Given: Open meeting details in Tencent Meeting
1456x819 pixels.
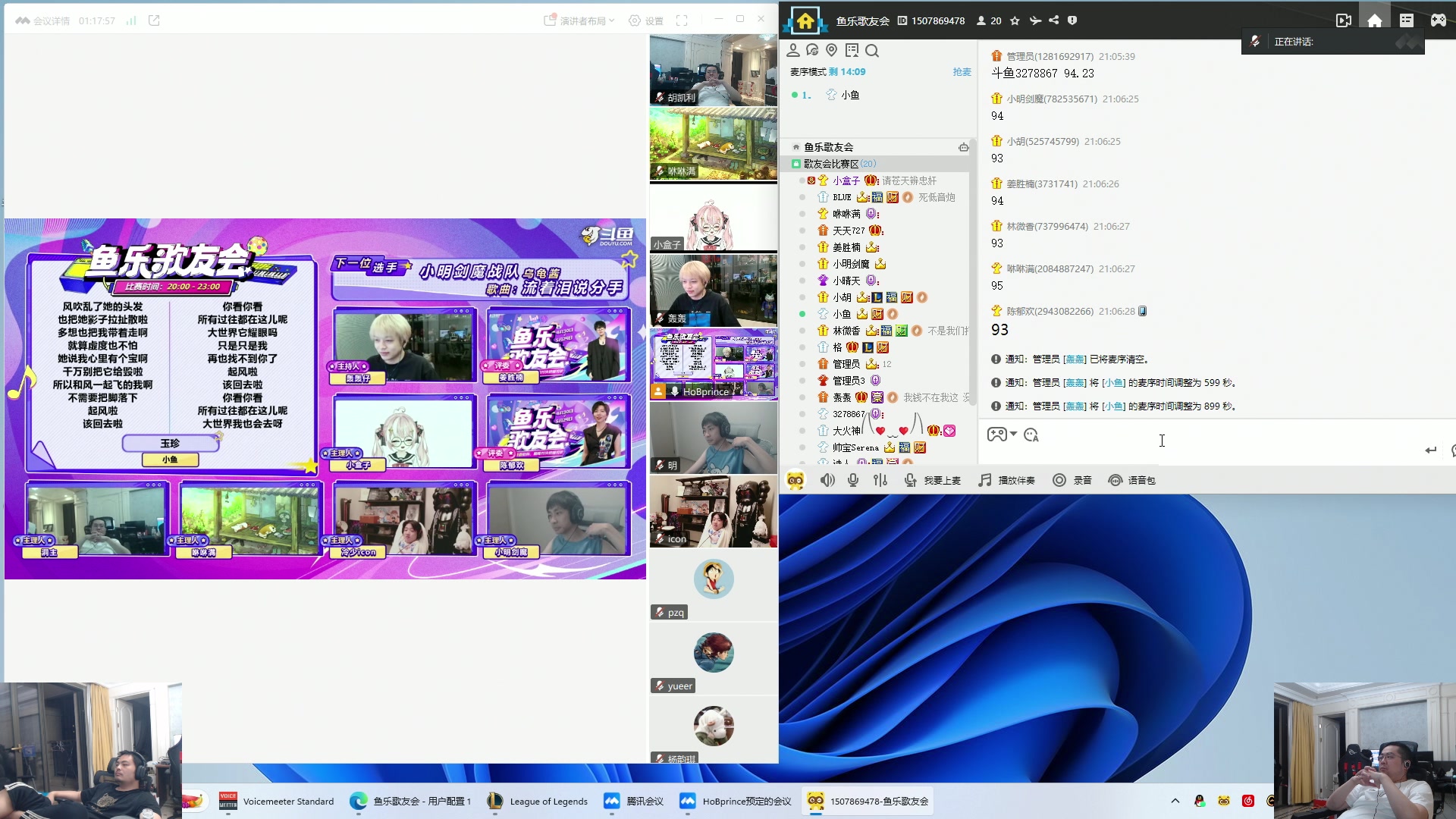Looking at the screenshot, I should click(x=42, y=20).
